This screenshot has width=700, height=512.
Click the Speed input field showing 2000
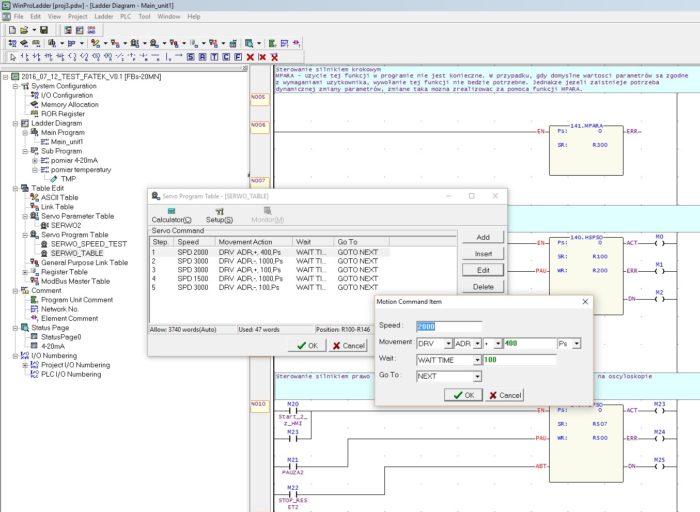click(449, 326)
